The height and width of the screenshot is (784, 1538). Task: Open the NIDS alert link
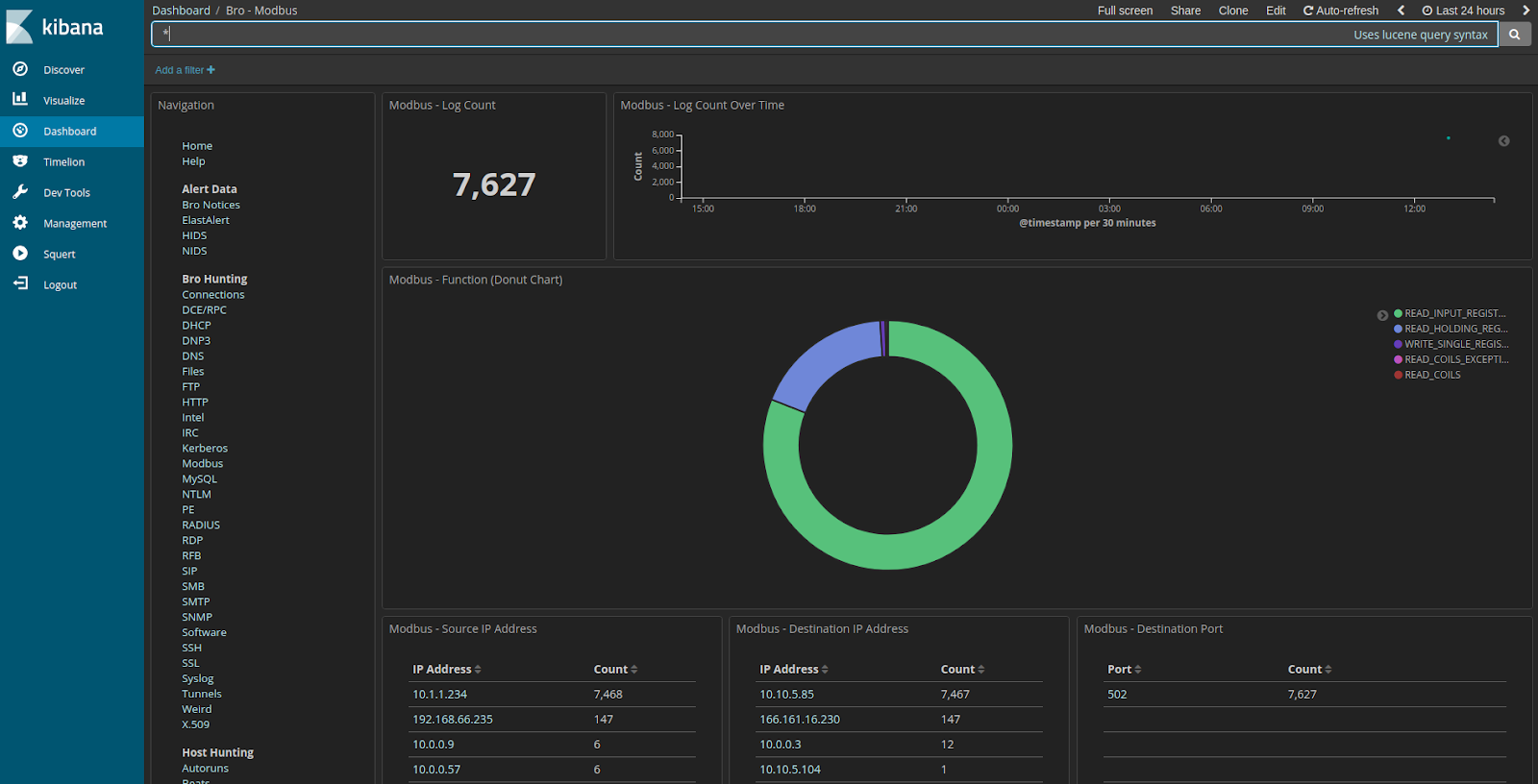[194, 251]
